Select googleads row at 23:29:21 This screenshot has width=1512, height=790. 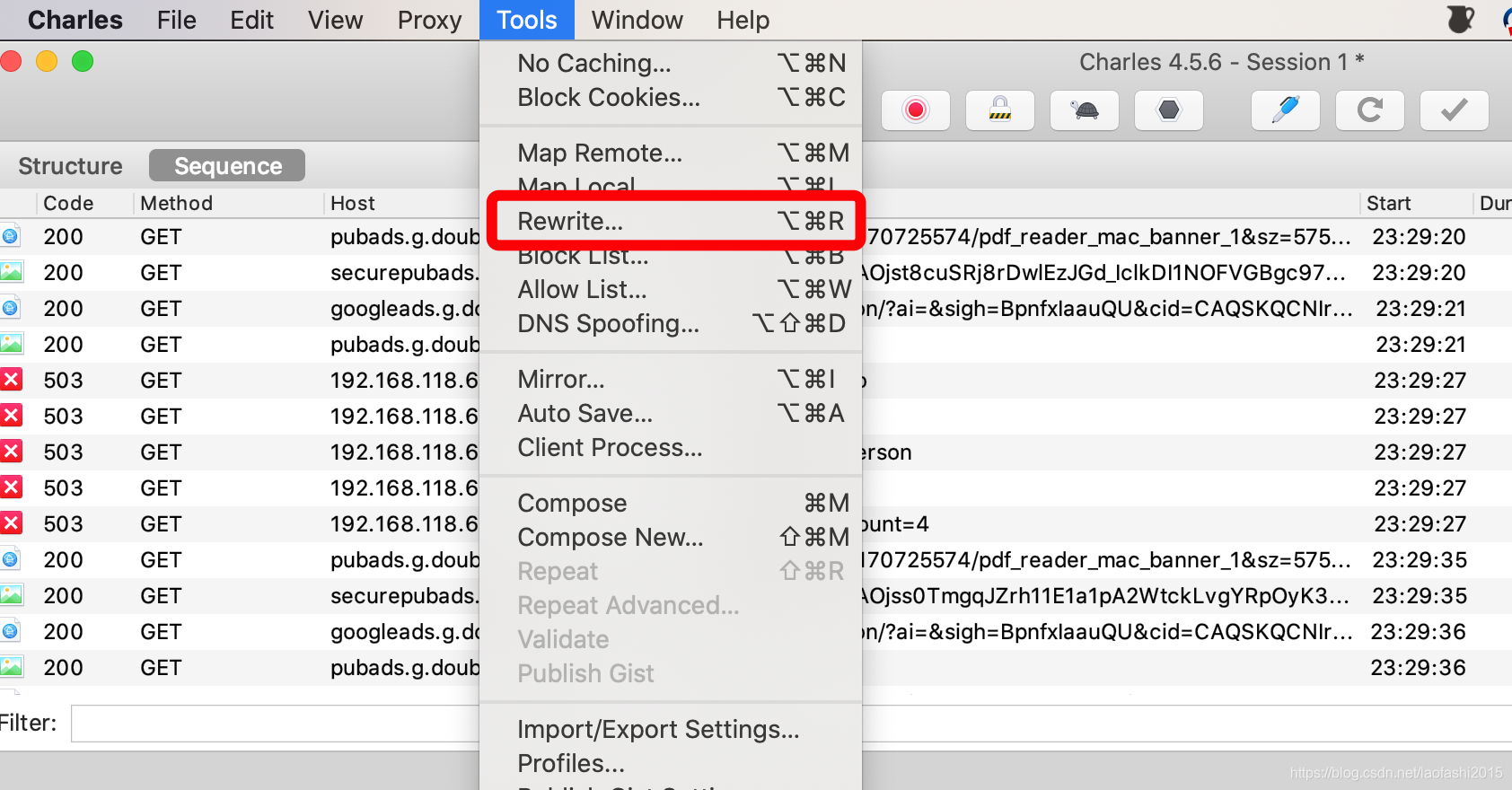[756, 309]
